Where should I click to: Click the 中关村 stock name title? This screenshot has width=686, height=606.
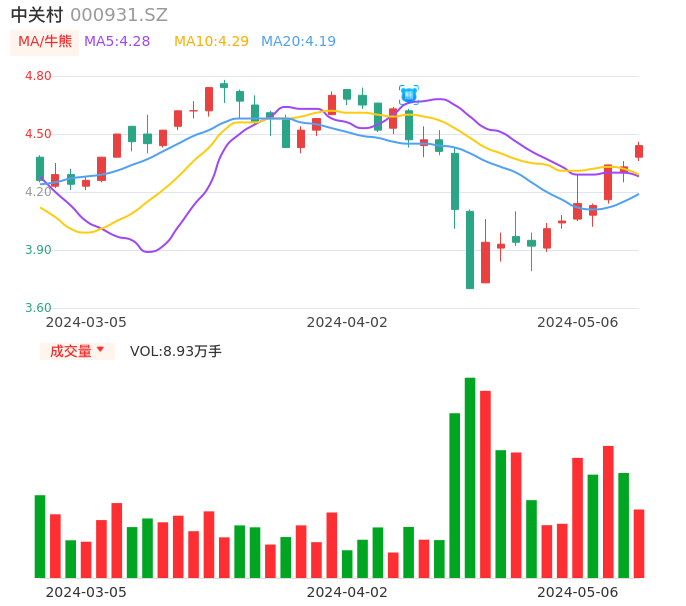(x=37, y=15)
